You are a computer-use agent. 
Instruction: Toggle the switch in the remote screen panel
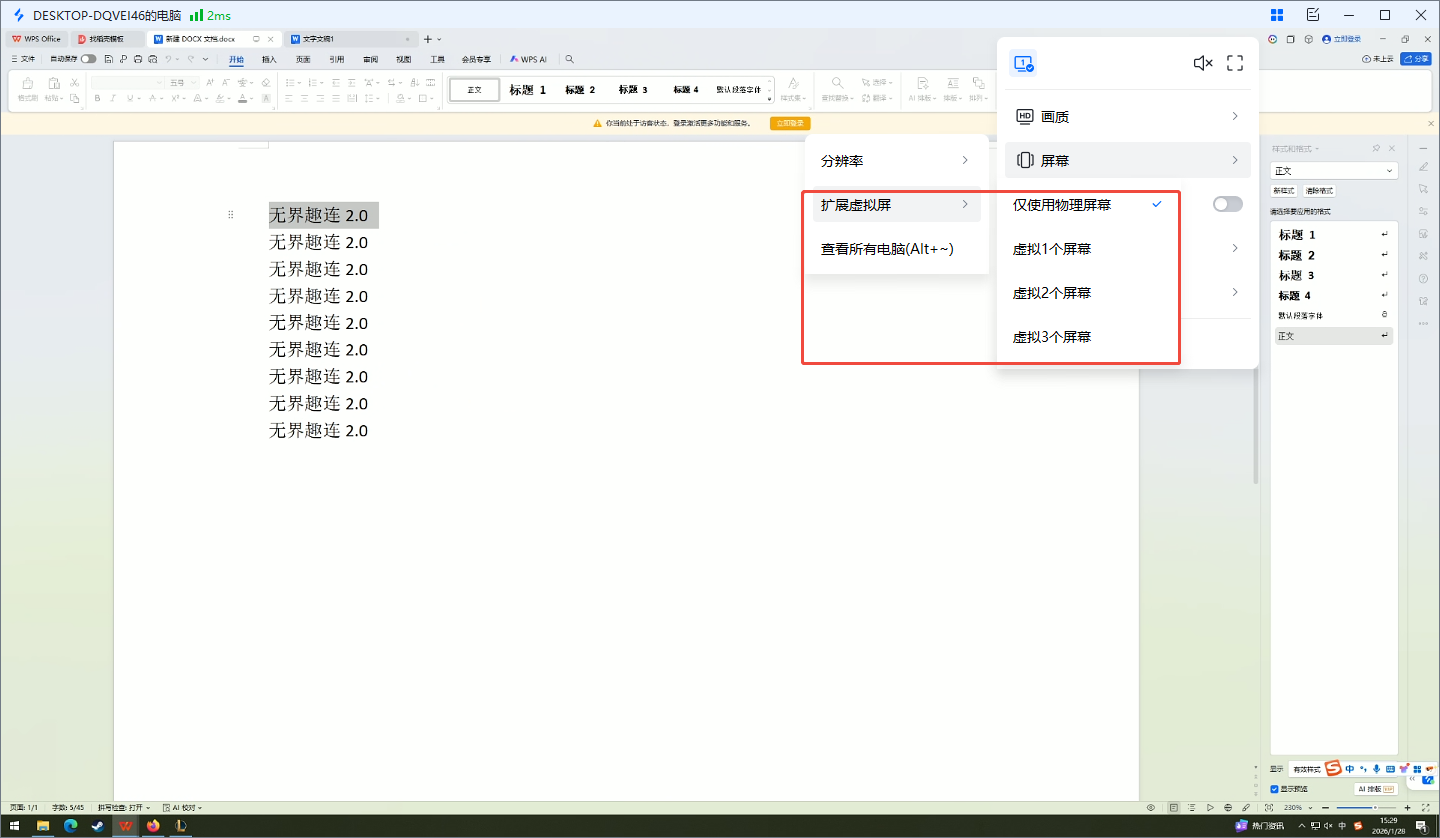[1227, 204]
